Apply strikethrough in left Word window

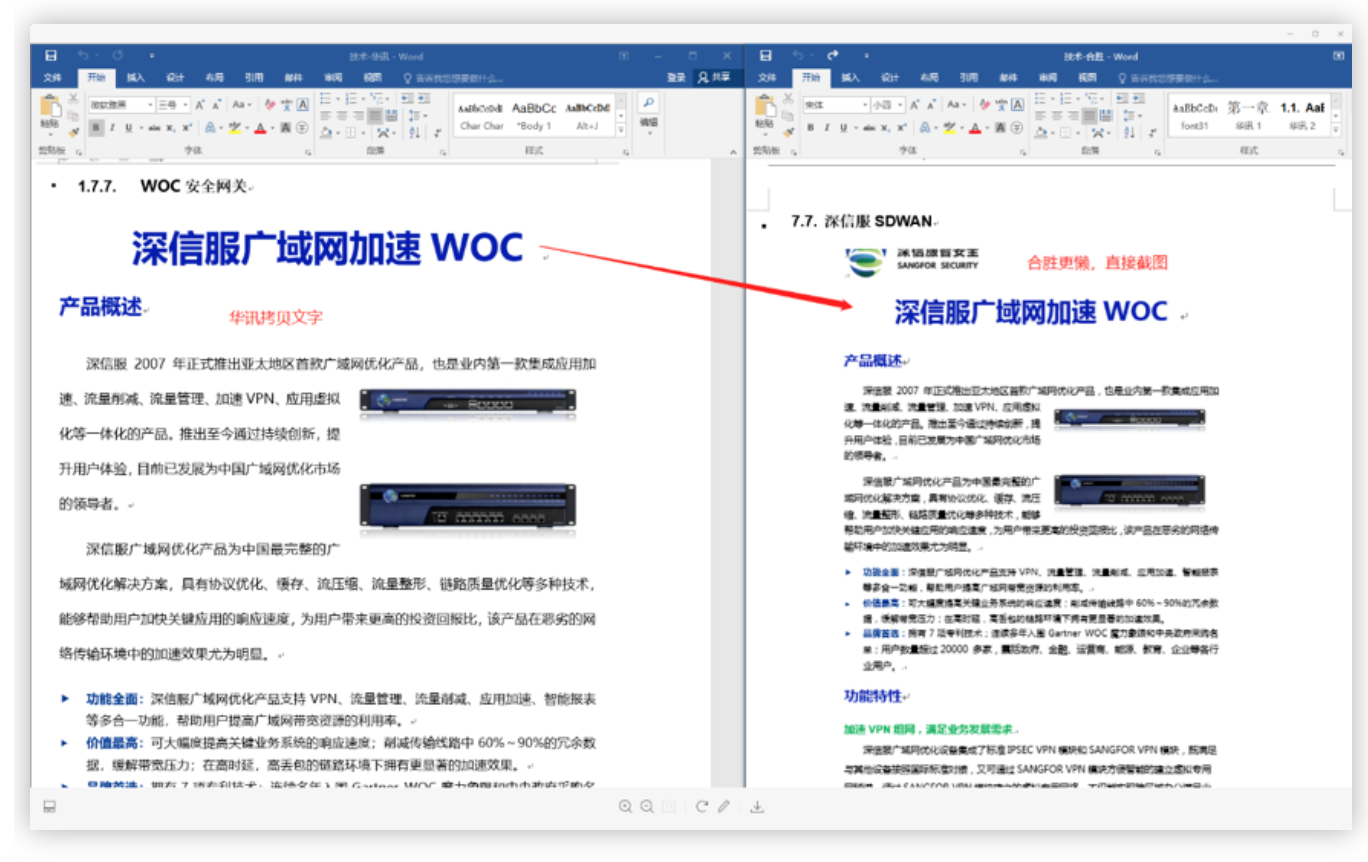tap(154, 128)
